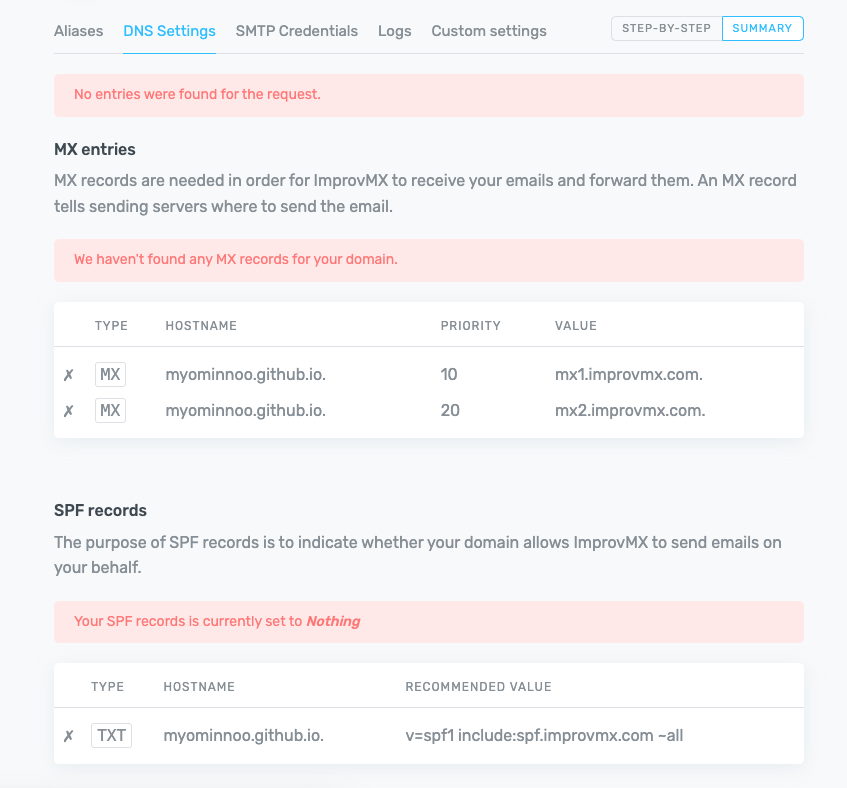Click the priority value 20
Viewport: 847px width, 788px height.
[x=450, y=410]
